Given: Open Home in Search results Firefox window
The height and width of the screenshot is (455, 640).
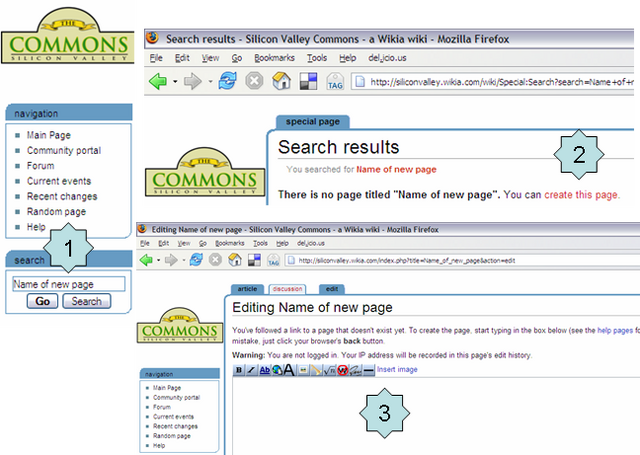Looking at the screenshot, I should (x=281, y=80).
